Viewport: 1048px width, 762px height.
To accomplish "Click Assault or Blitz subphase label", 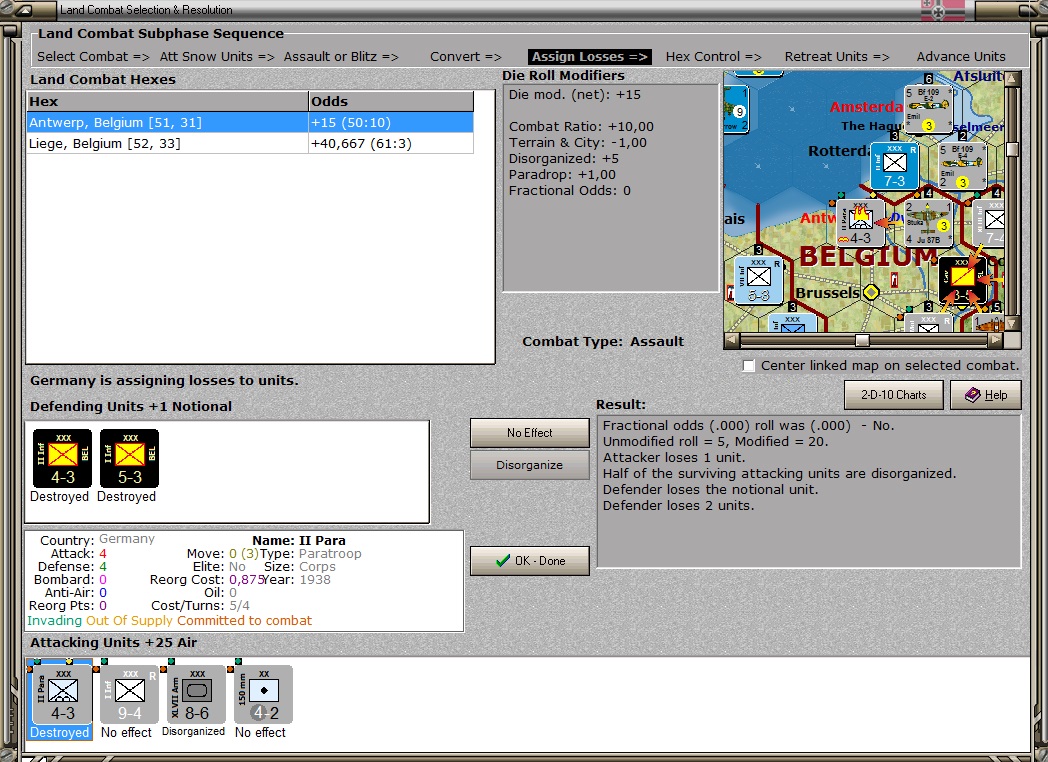I will click(x=341, y=57).
